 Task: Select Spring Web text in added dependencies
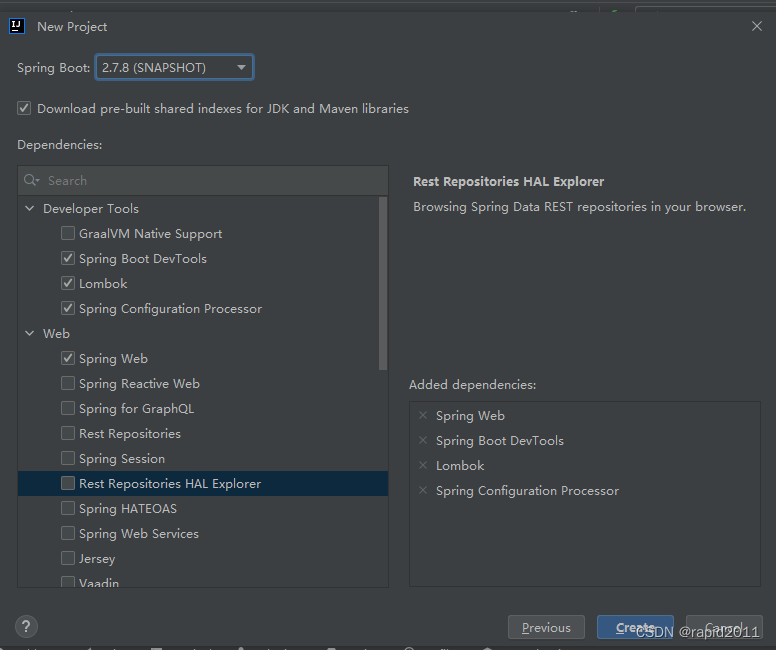click(x=470, y=415)
